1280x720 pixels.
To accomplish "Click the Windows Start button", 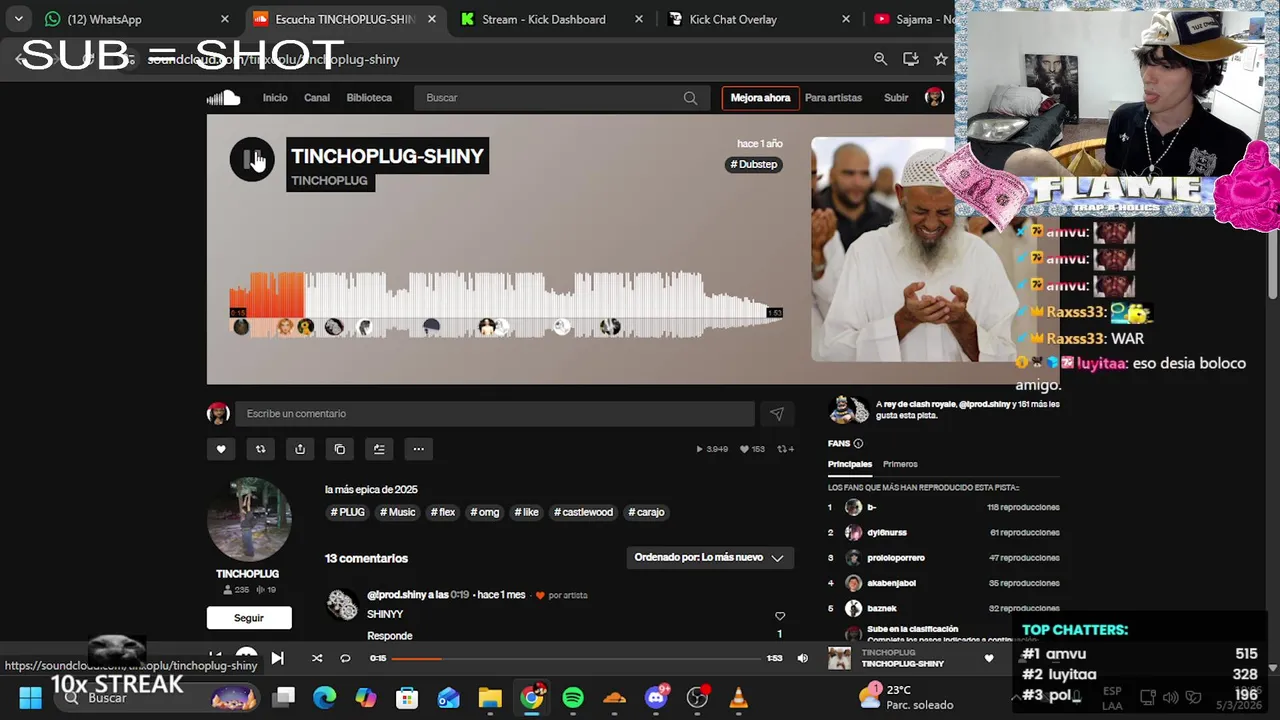I will click(x=30, y=698).
